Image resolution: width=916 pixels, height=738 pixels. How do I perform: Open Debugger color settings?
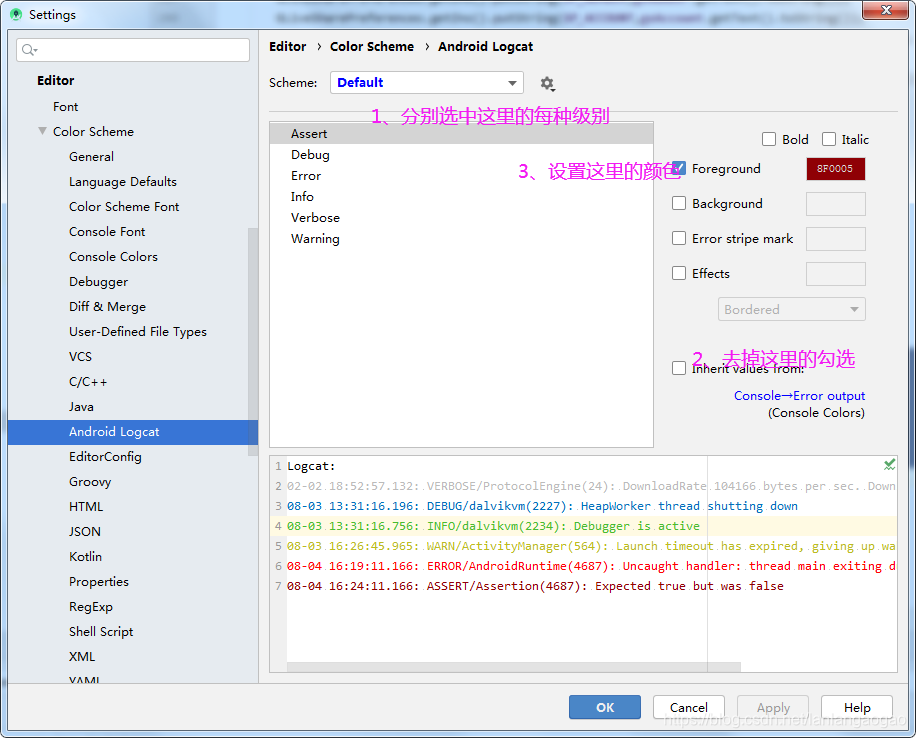point(98,282)
